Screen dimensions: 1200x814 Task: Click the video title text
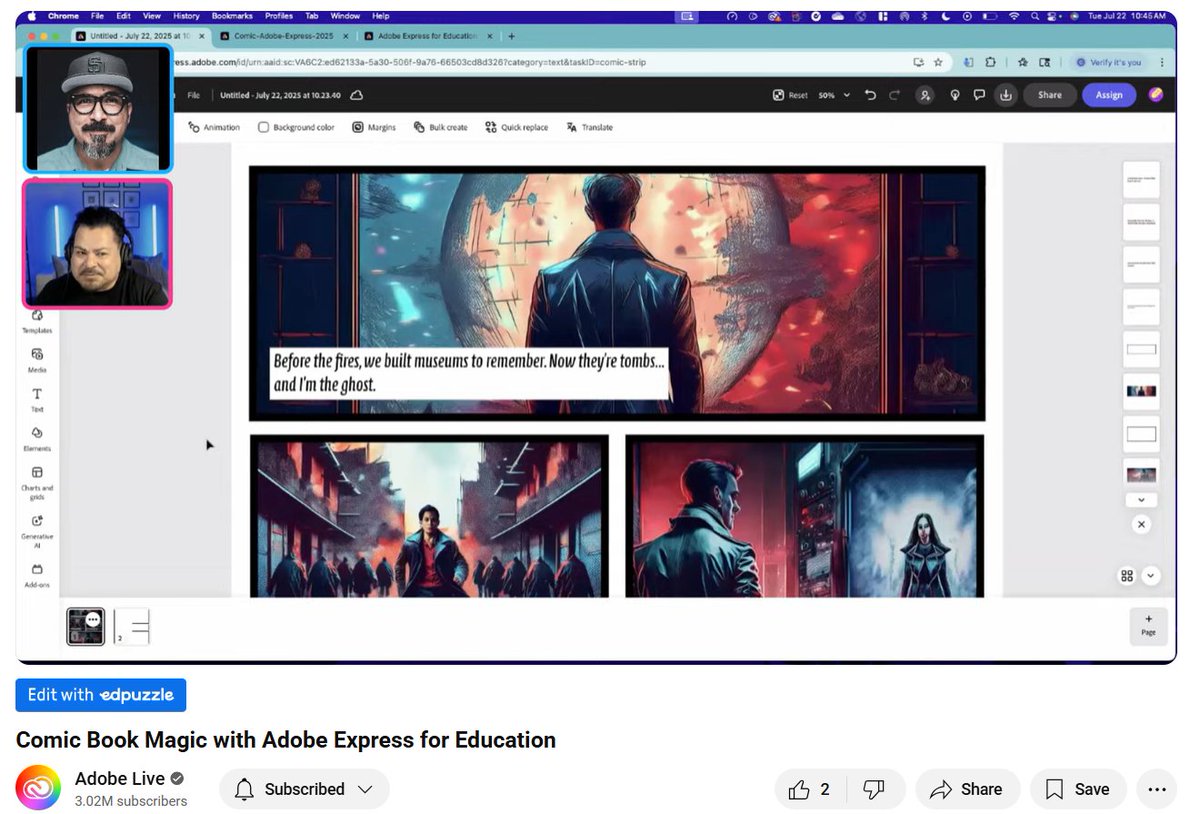coord(286,740)
